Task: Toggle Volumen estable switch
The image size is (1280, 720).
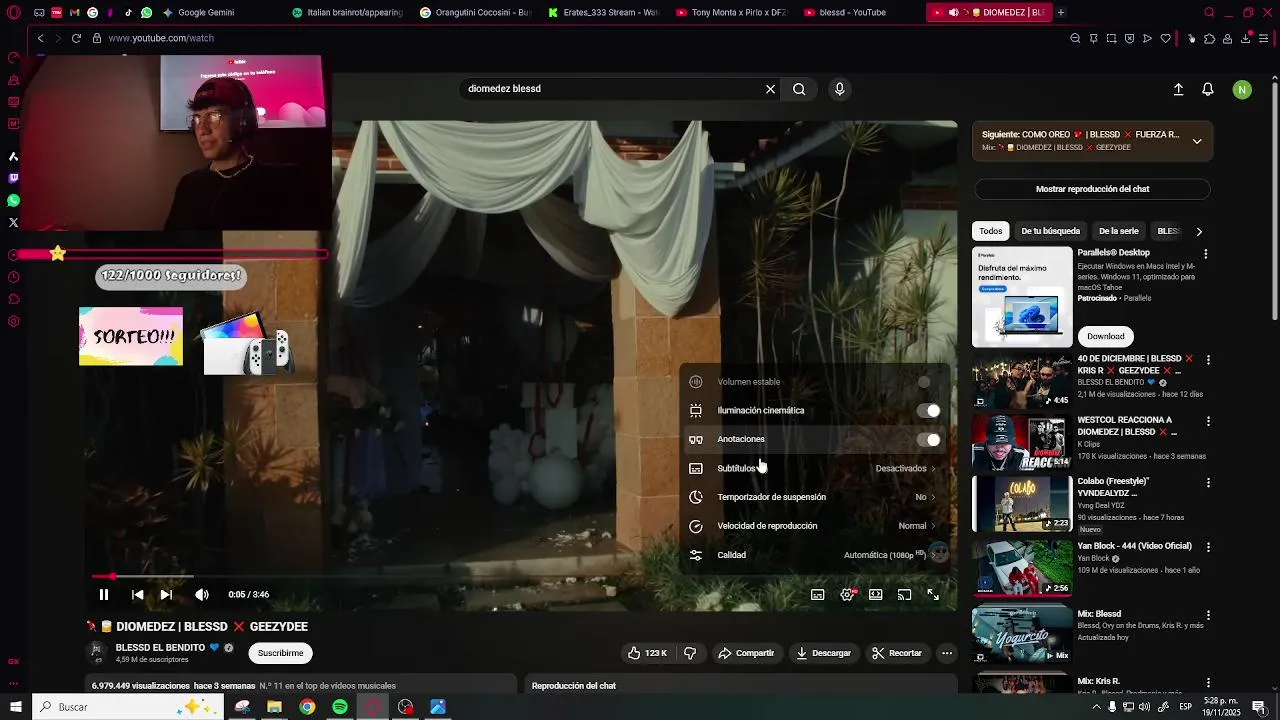Action: [x=929, y=382]
